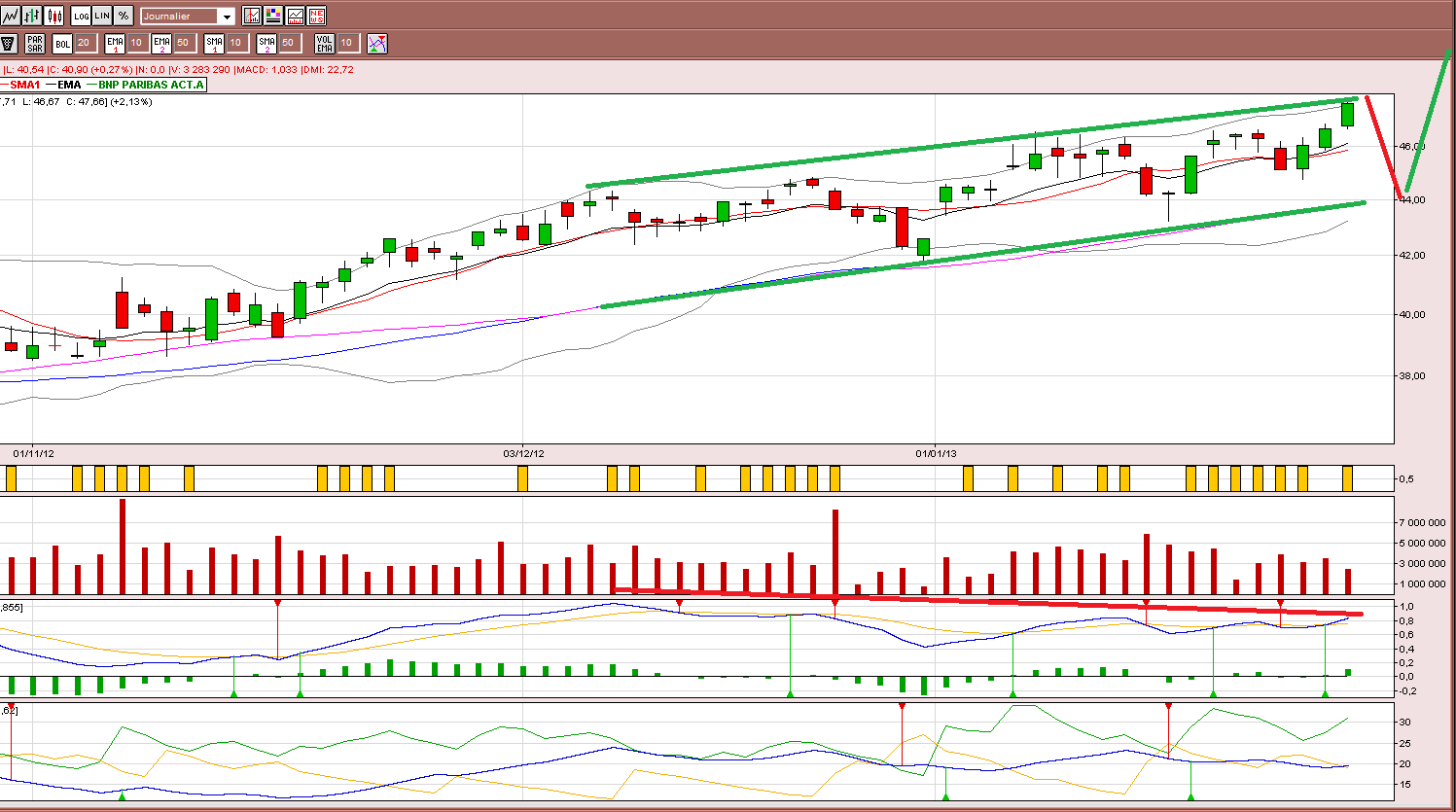Click the SMA1 legend entry

(20, 85)
